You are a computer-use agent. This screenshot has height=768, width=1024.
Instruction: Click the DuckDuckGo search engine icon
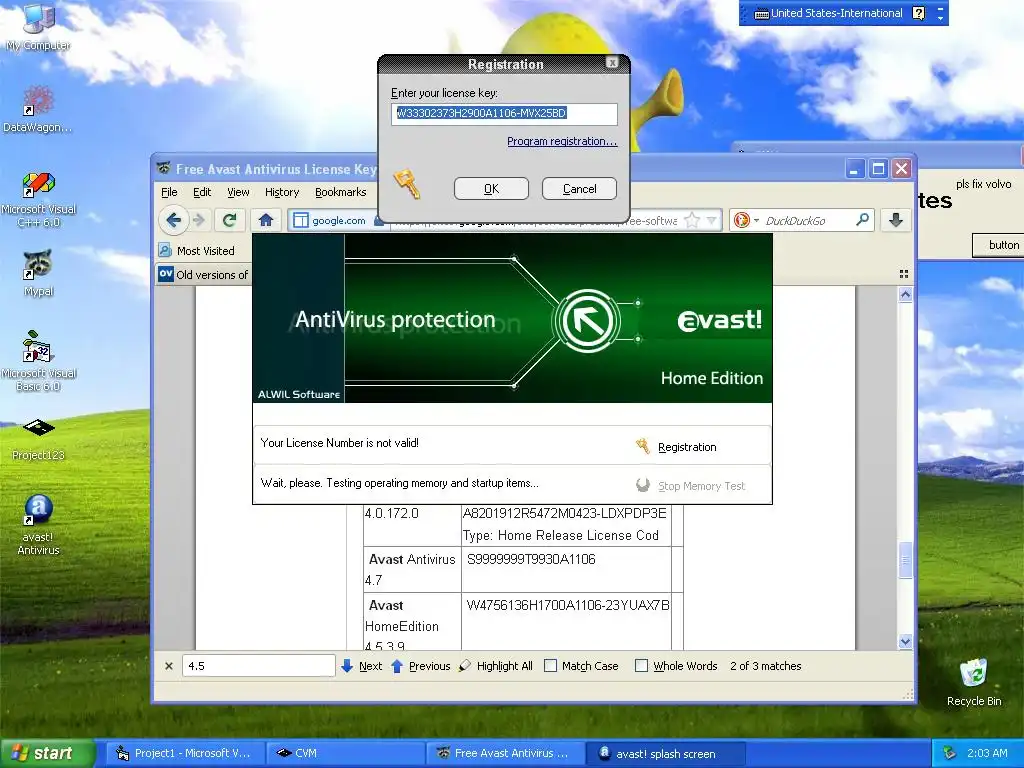[741, 220]
